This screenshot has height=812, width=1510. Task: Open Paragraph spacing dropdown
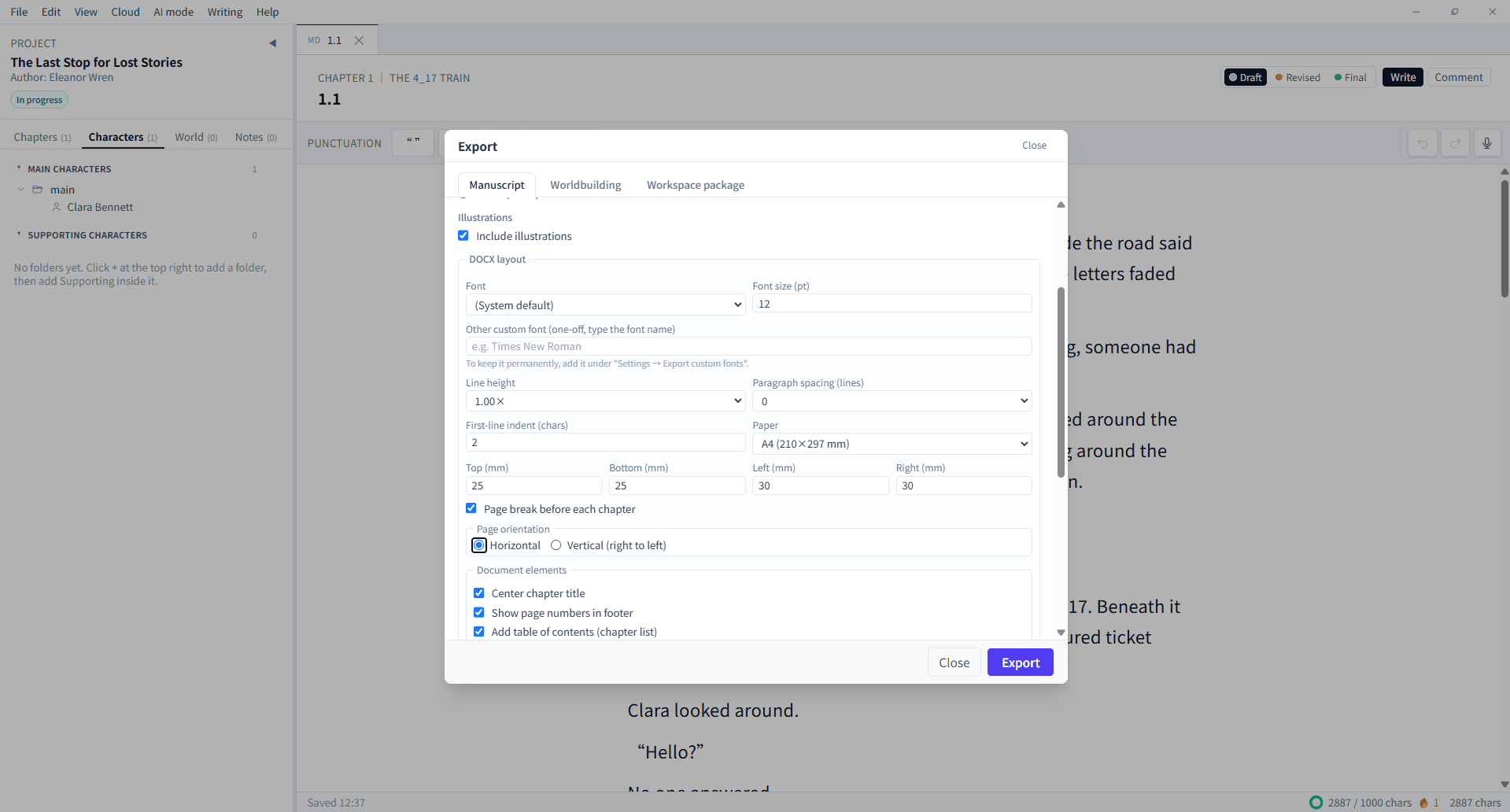coord(892,401)
